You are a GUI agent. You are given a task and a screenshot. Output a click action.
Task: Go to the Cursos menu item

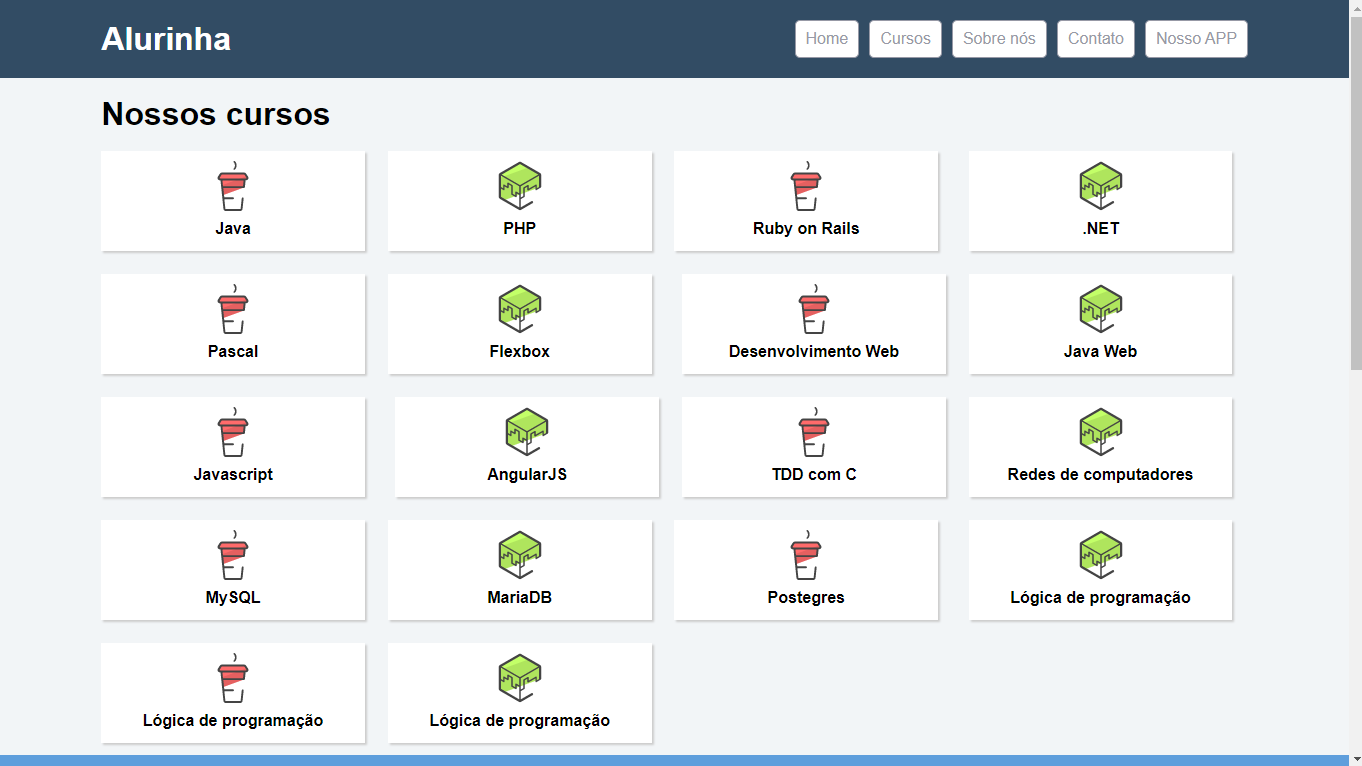[x=905, y=39]
